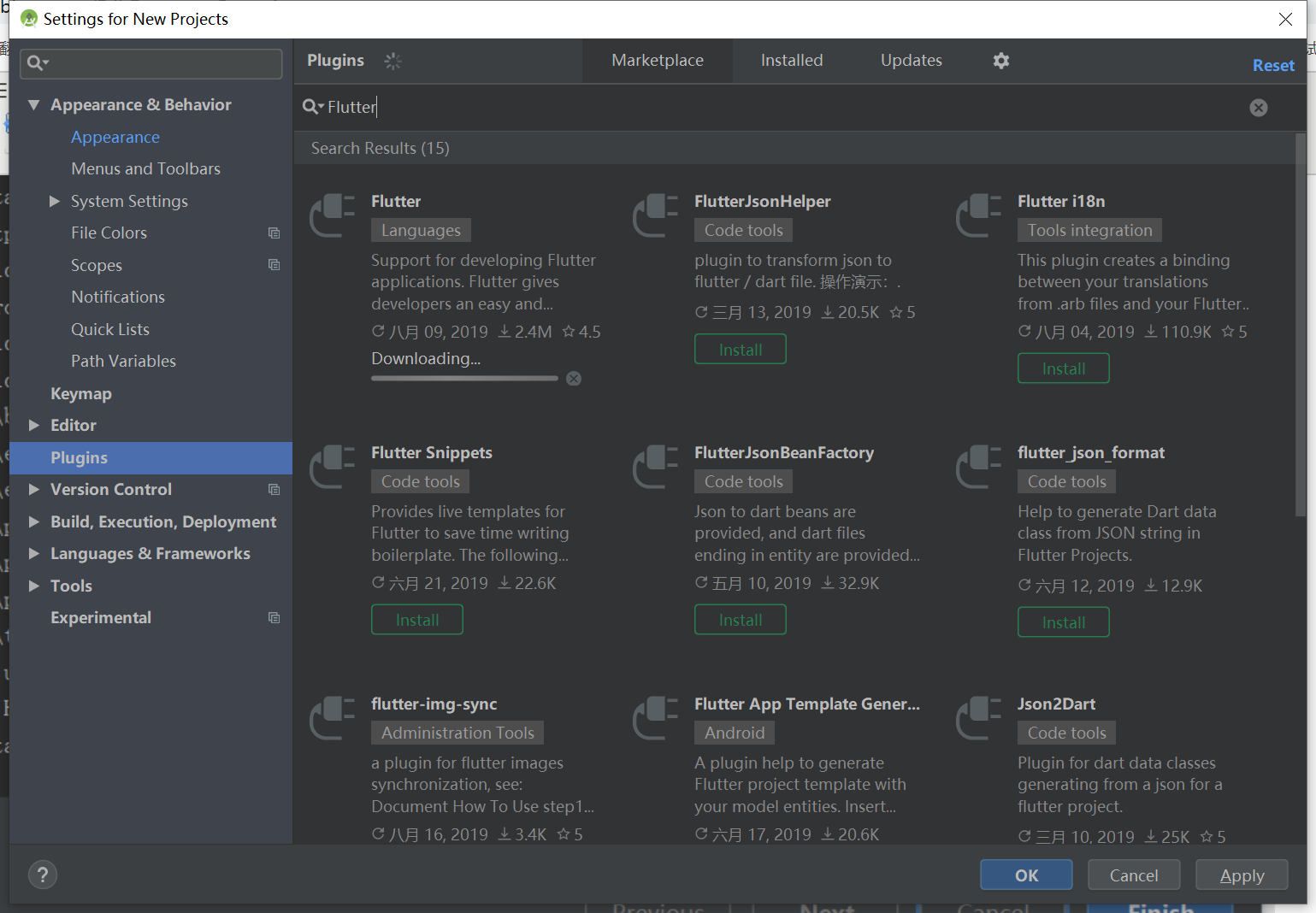Click the Json2Dart plugin icon

978,718
